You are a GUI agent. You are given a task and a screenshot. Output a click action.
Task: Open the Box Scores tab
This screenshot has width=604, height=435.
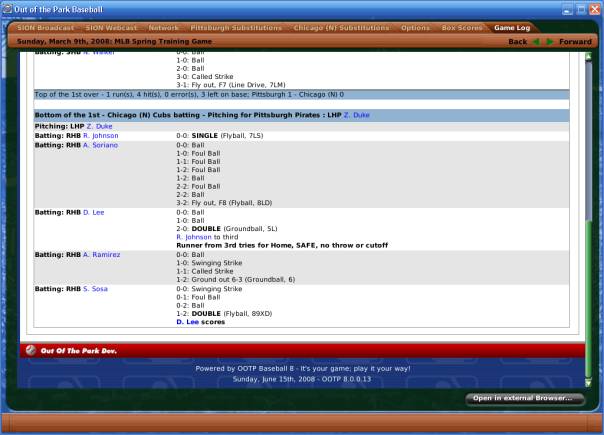(462, 28)
